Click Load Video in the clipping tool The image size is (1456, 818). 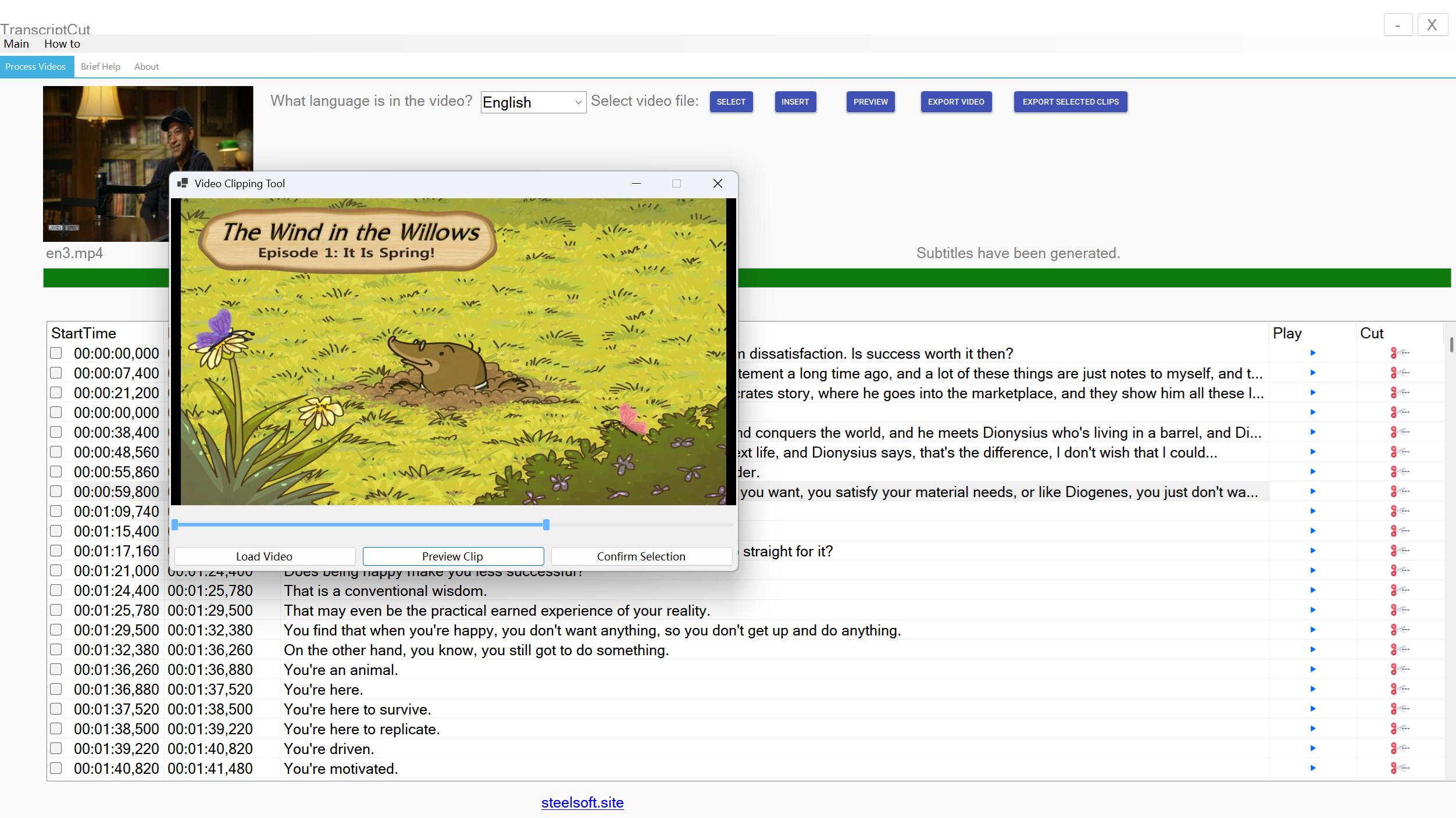click(265, 556)
